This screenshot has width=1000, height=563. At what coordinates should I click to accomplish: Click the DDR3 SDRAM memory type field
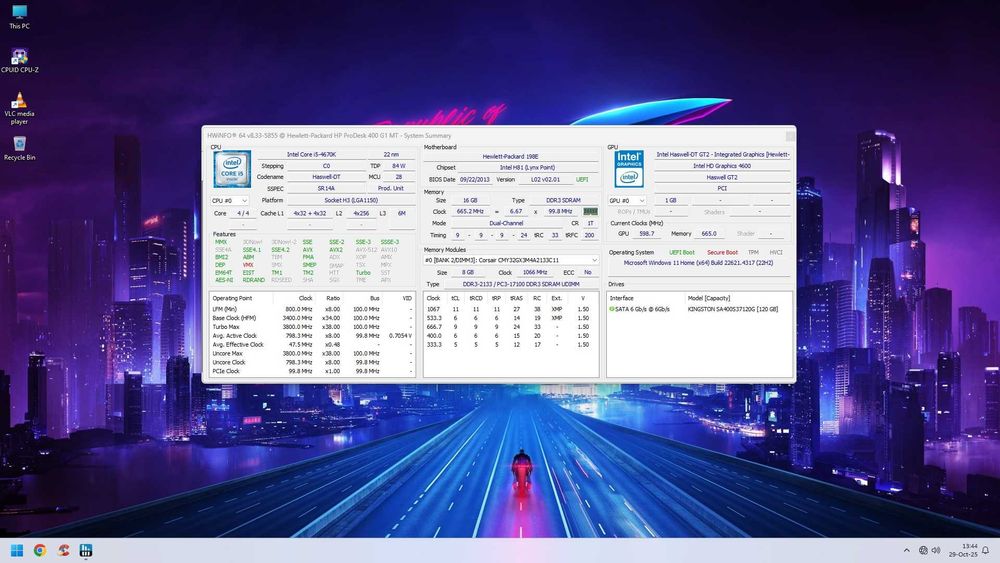click(x=563, y=200)
